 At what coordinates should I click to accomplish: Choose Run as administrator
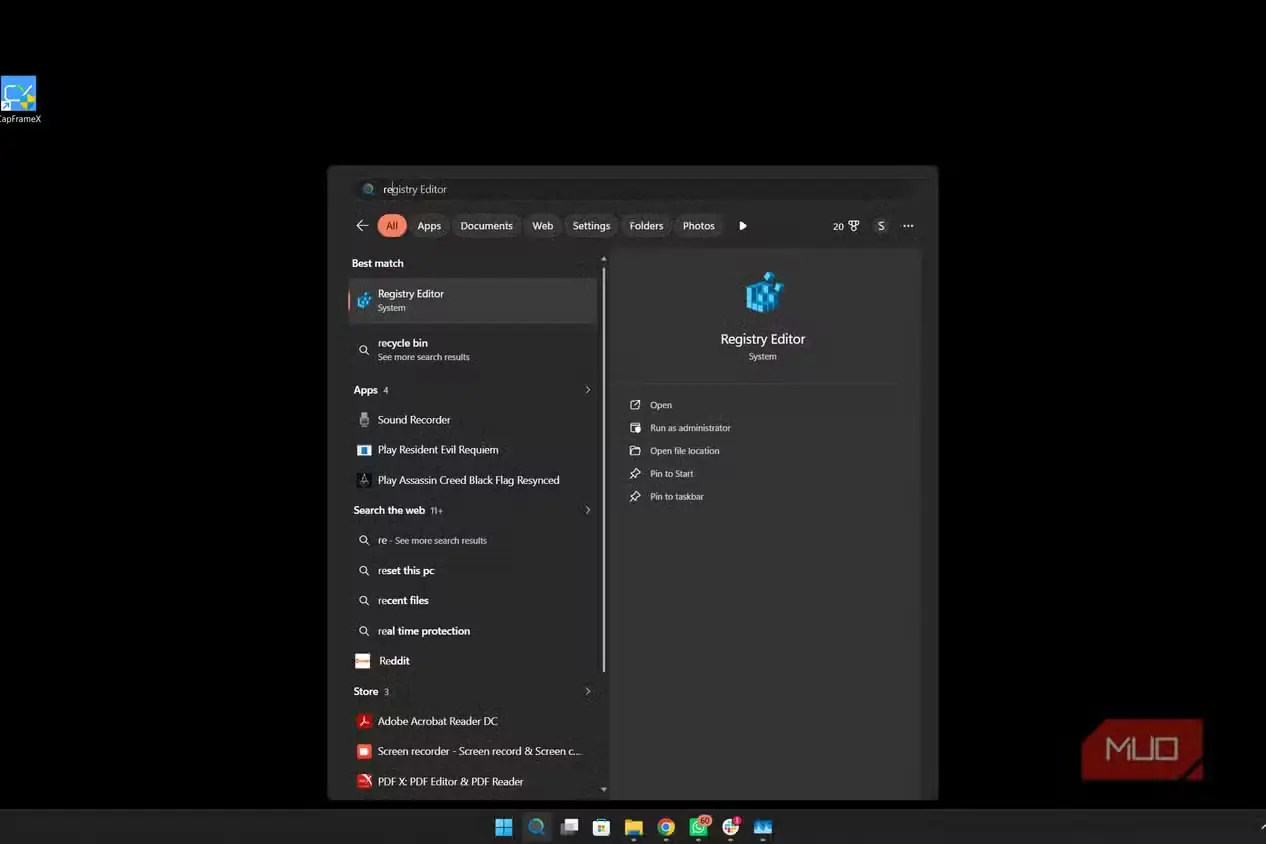pos(680,428)
